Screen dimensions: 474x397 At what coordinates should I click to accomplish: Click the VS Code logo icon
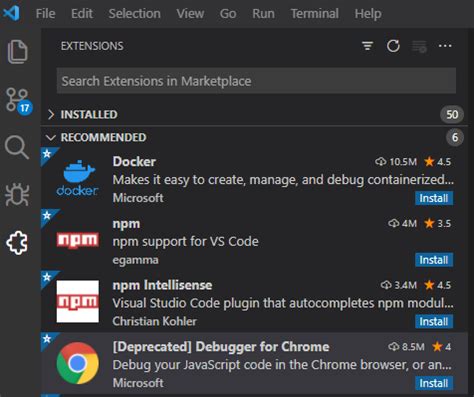coord(11,13)
